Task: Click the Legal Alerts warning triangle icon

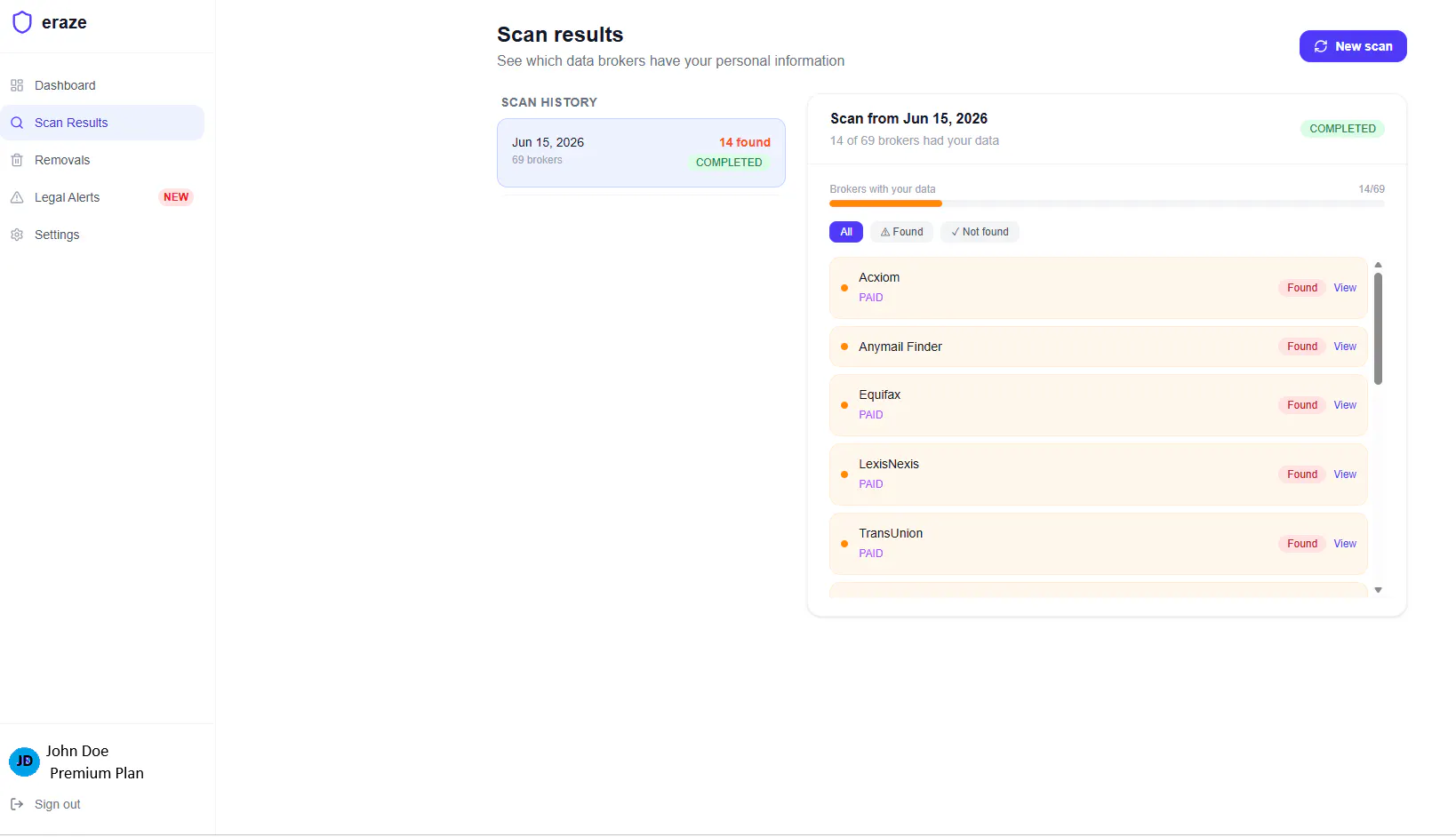Action: click(17, 197)
